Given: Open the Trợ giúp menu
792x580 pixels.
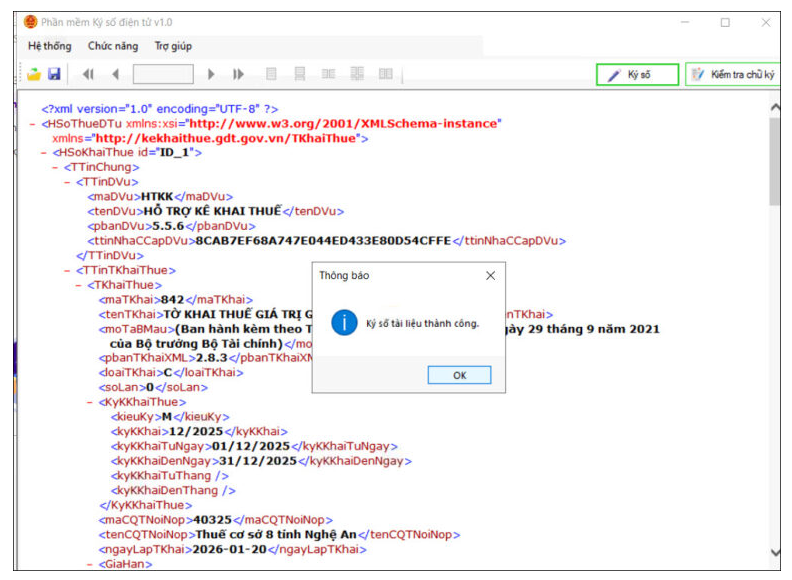Looking at the screenshot, I should pyautogui.click(x=173, y=46).
